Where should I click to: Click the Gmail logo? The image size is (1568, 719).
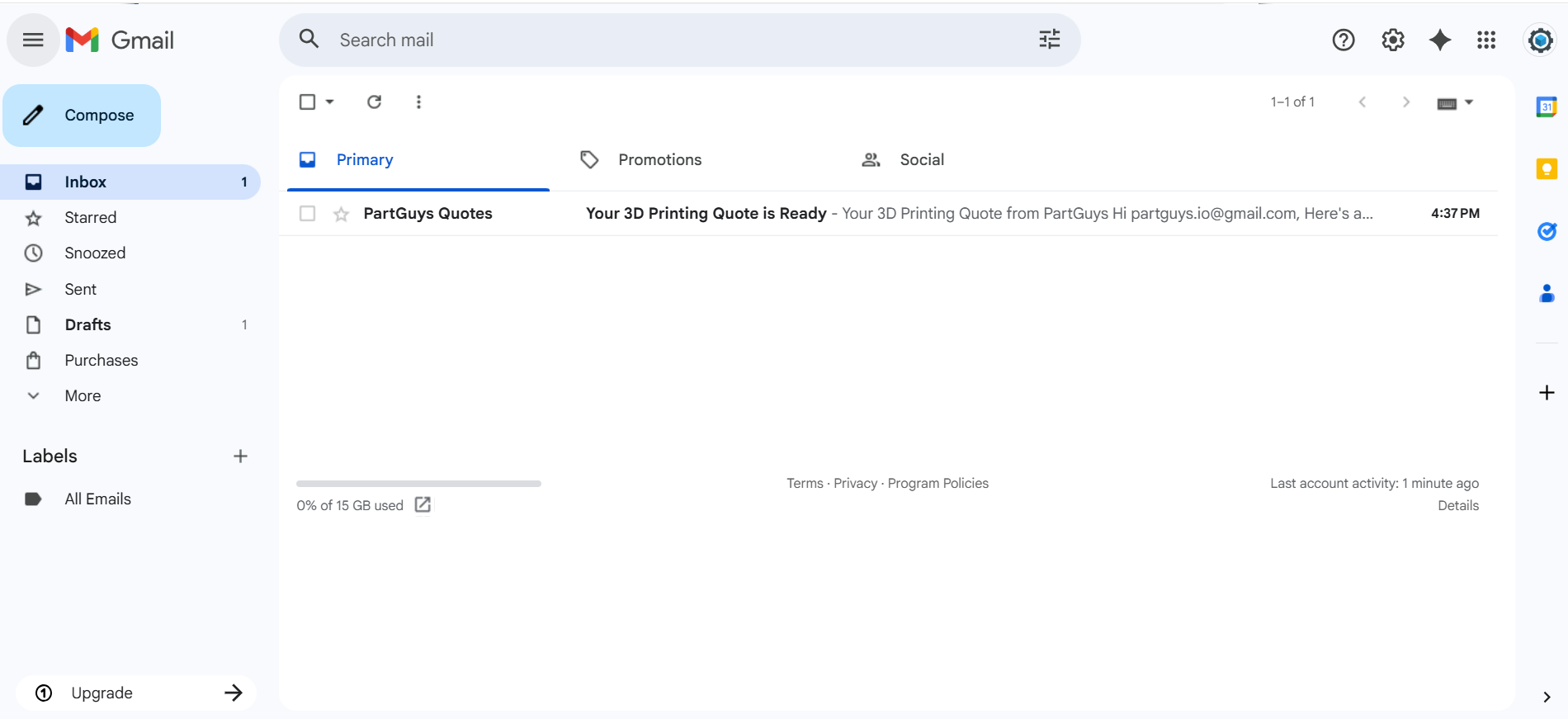coord(120,40)
